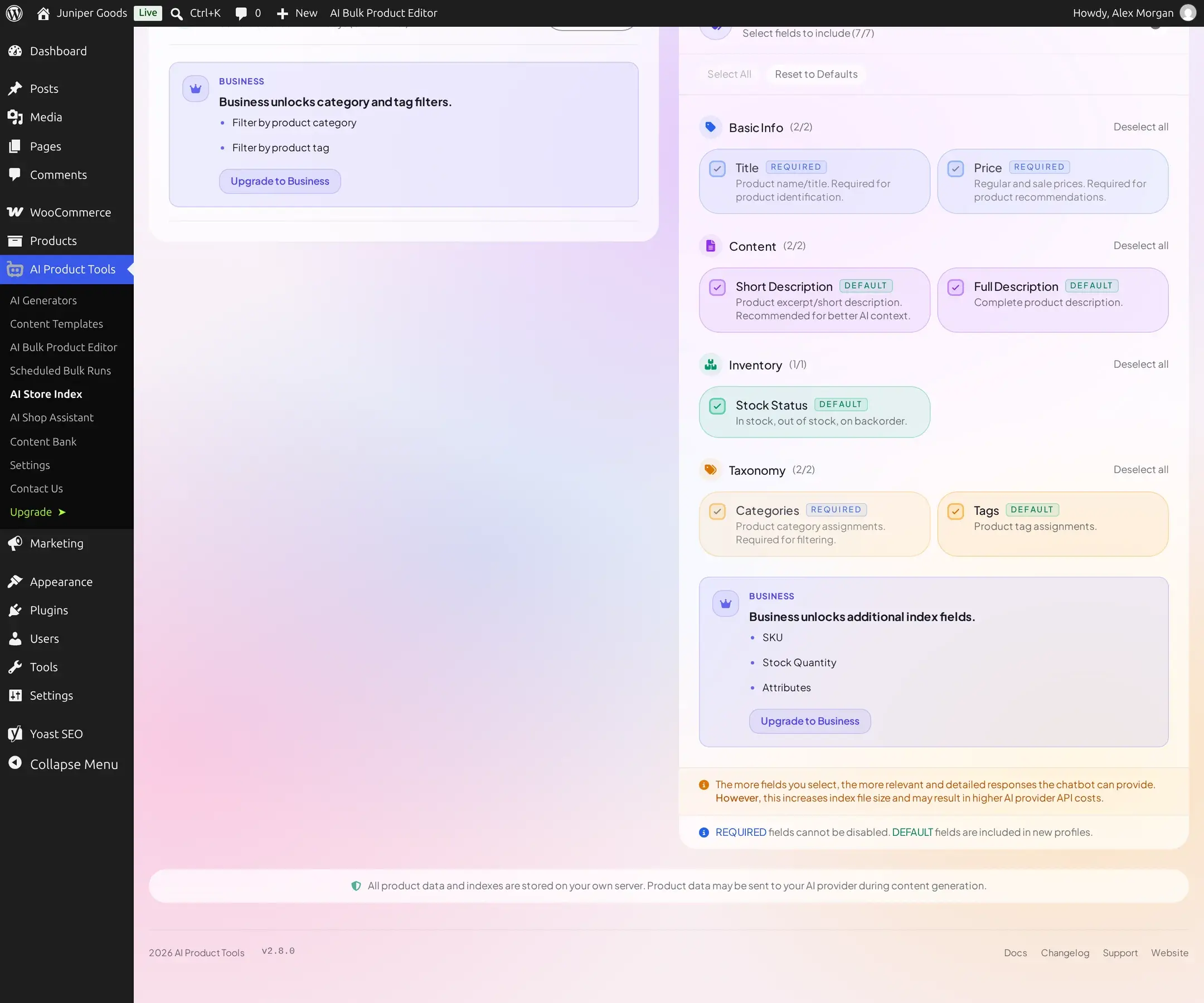Click the Inventory boxes icon
Image resolution: width=1204 pixels, height=1003 pixels.
(710, 364)
